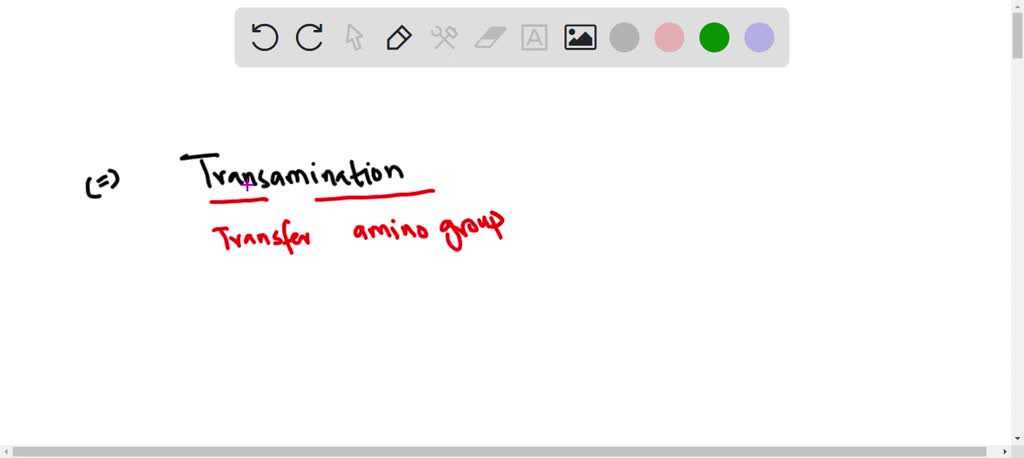This screenshot has height=458, width=1024.
Task: Choose the pink color swatch
Action: point(669,38)
